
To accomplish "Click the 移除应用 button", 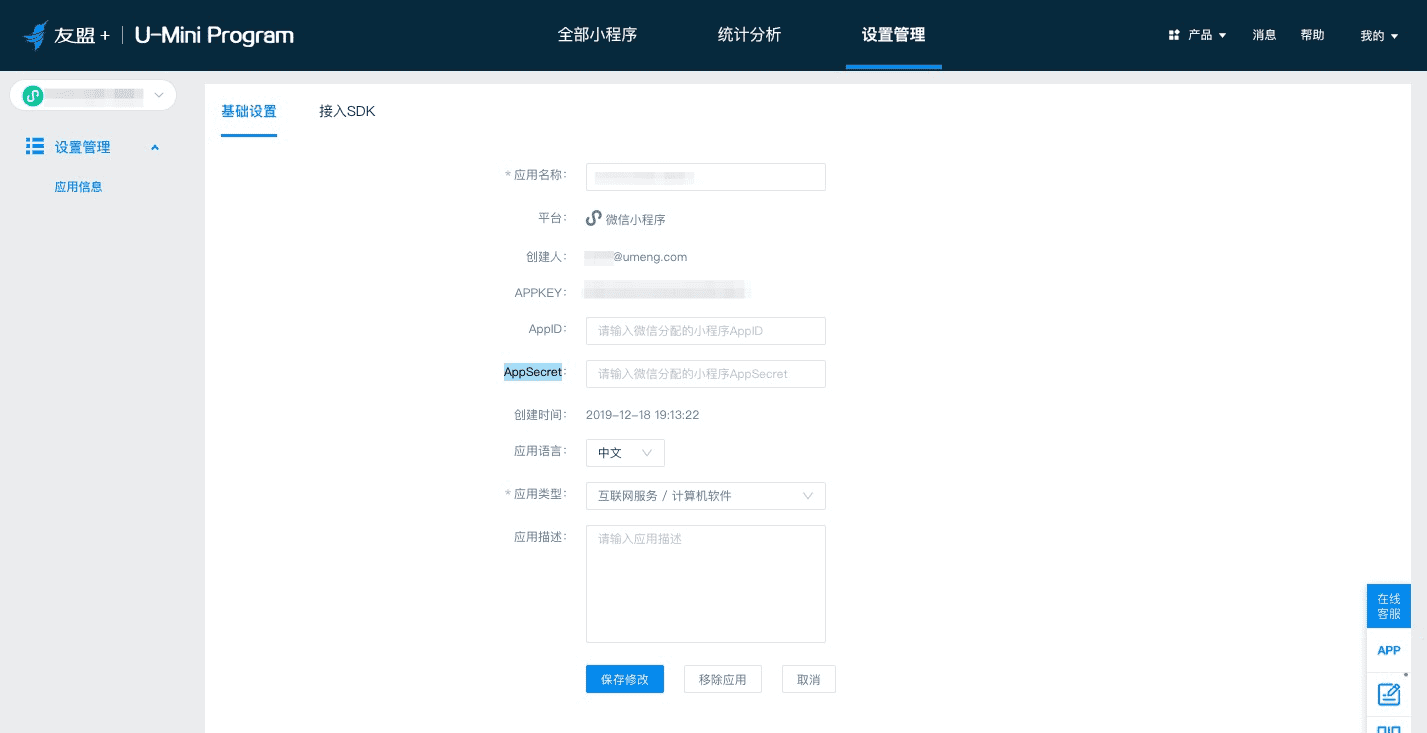I will click(723, 679).
